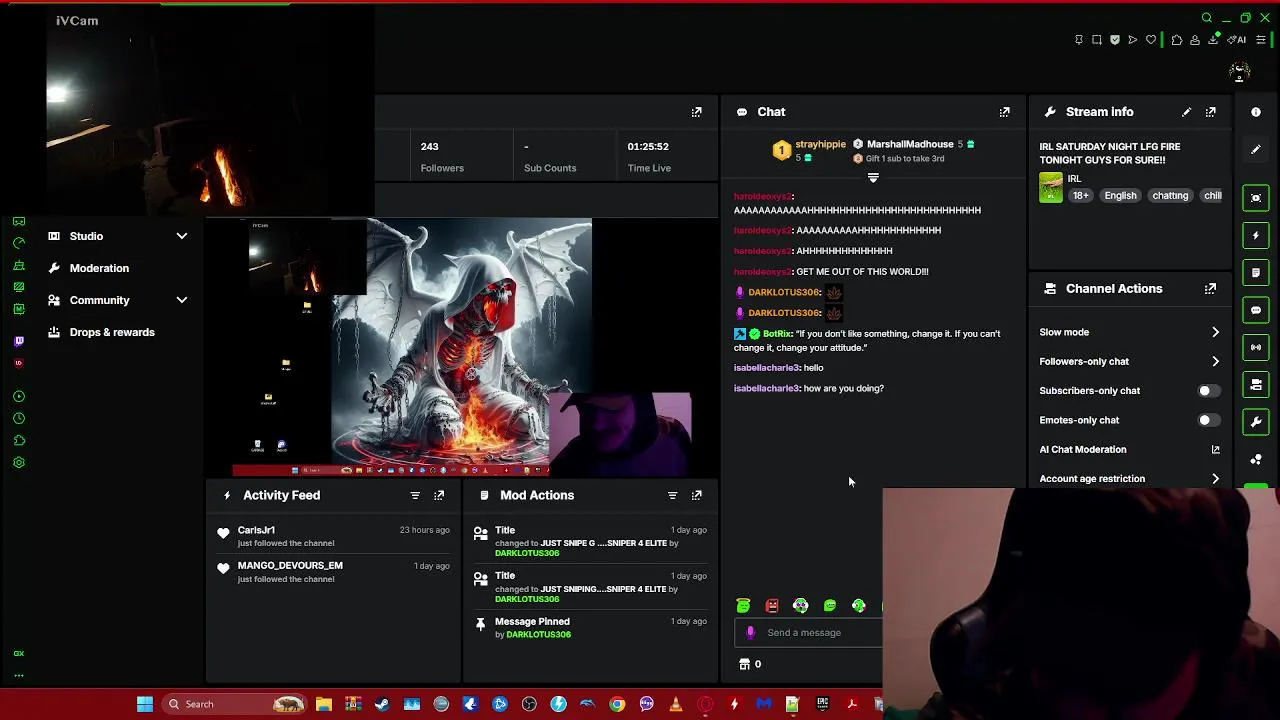1280x720 pixels.
Task: Expand the Studio menu section
Action: coord(182,237)
